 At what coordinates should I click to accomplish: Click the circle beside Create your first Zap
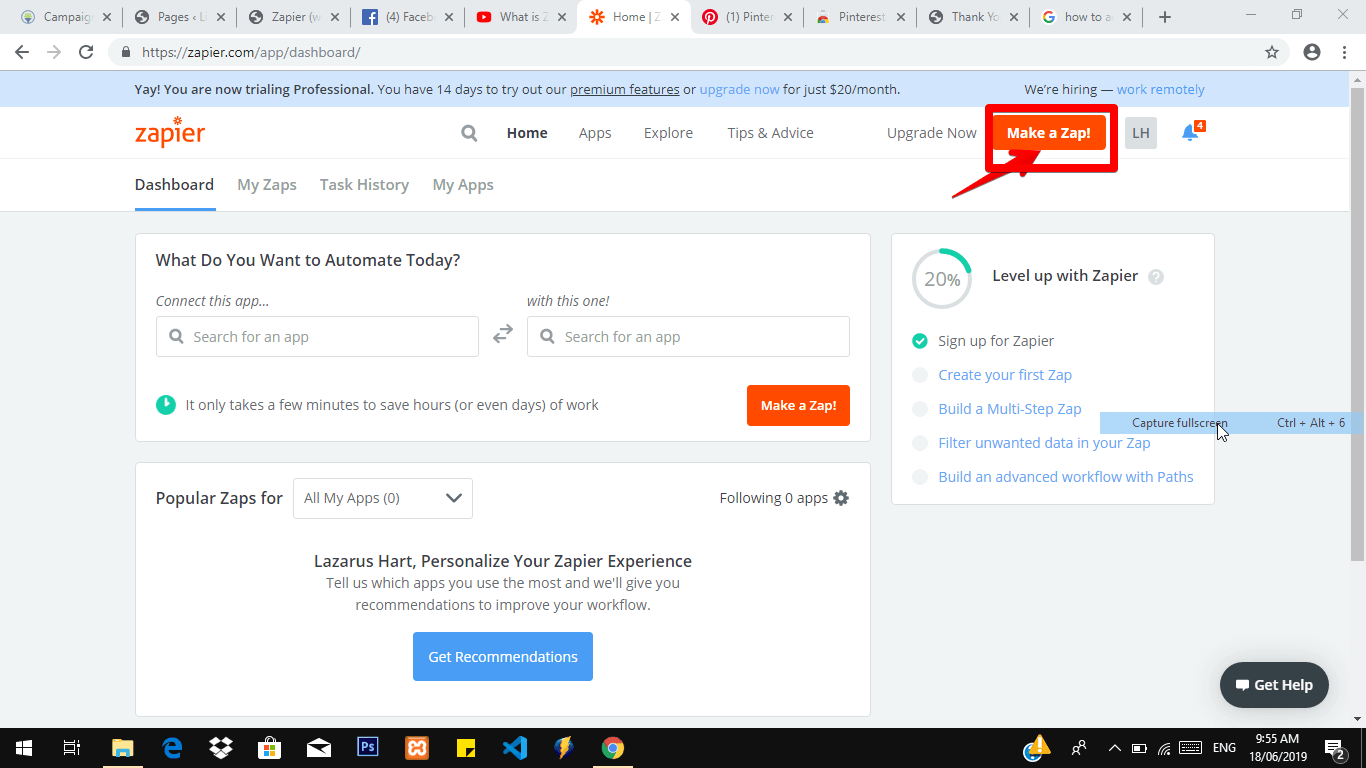coord(920,375)
